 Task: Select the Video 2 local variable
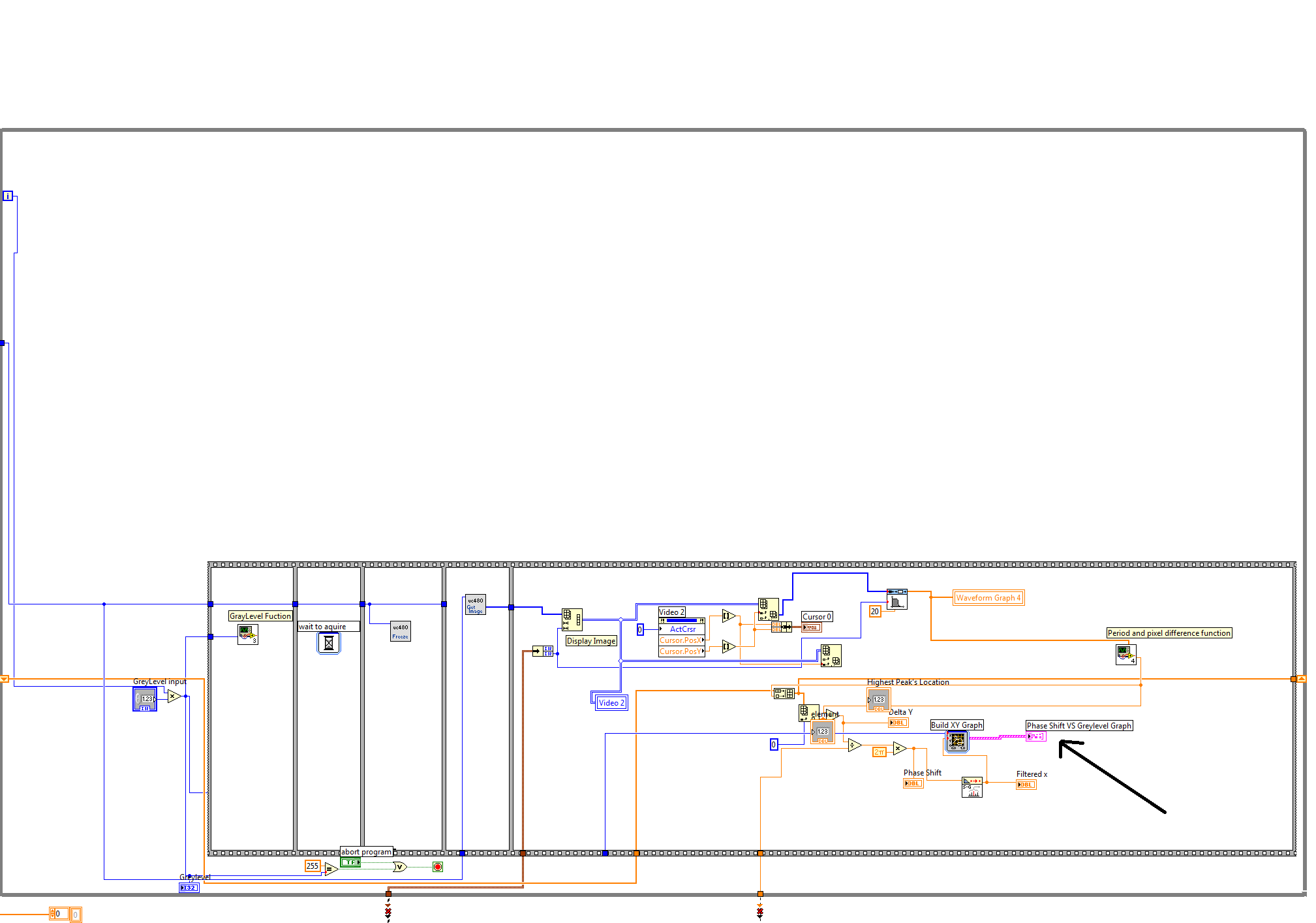point(611,703)
